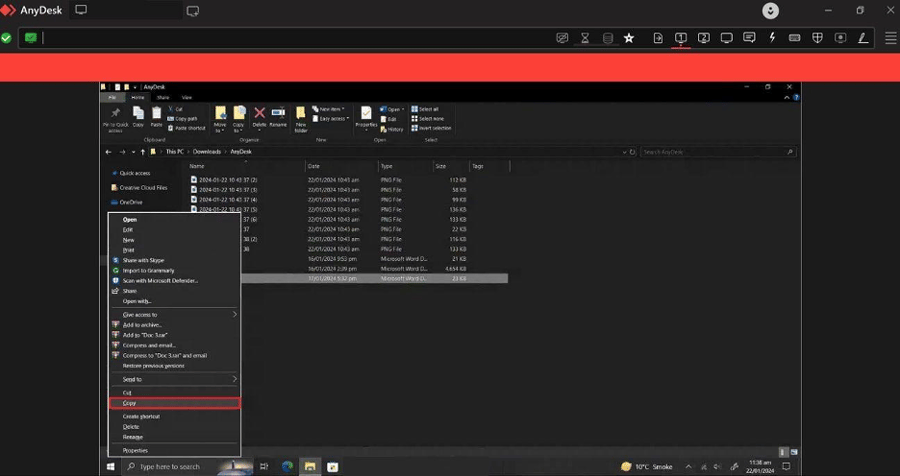Choose Properties in the context menu
The width and height of the screenshot is (900, 476).
(174, 451)
